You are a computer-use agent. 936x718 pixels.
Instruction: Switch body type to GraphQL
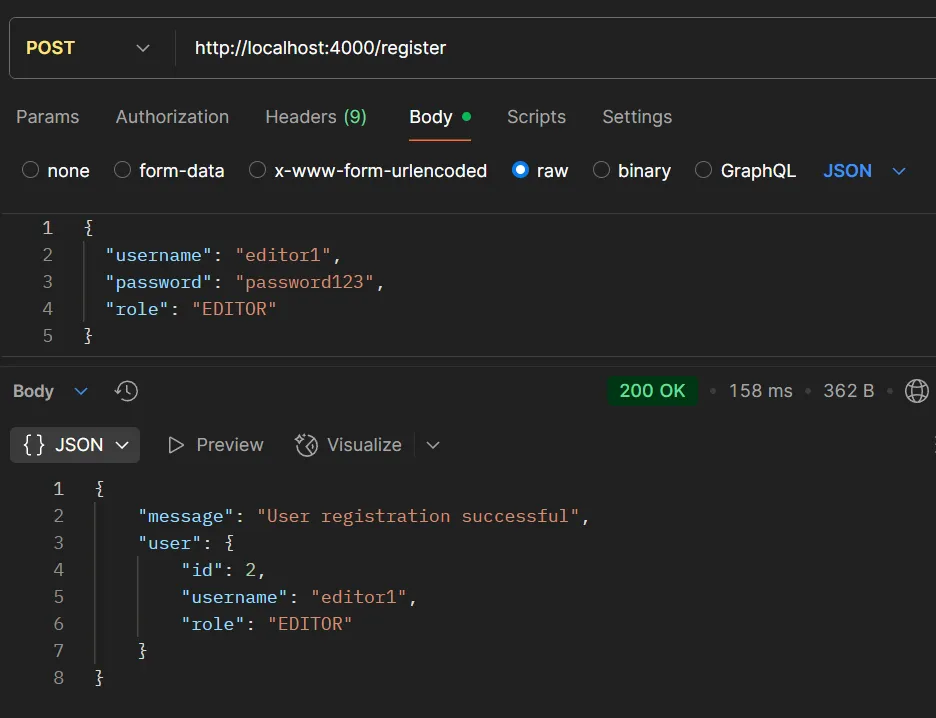tap(745, 170)
